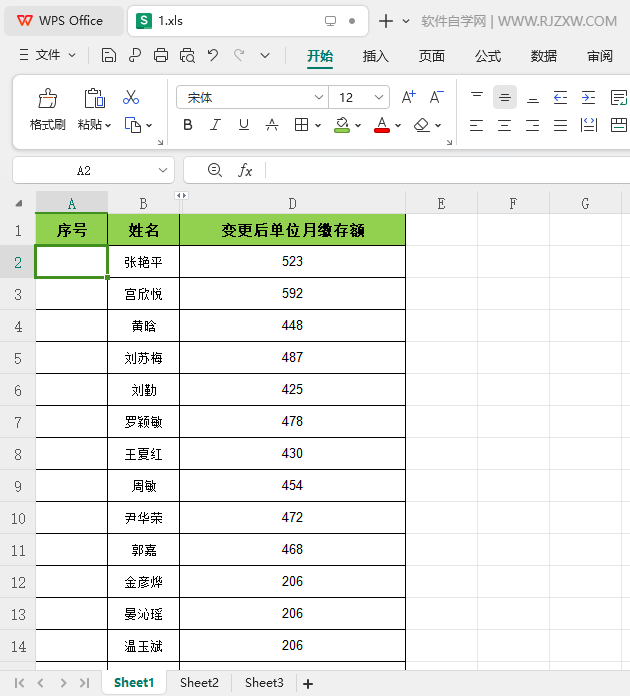
Task: Open the Sheet2 worksheet tab
Action: coord(199,682)
